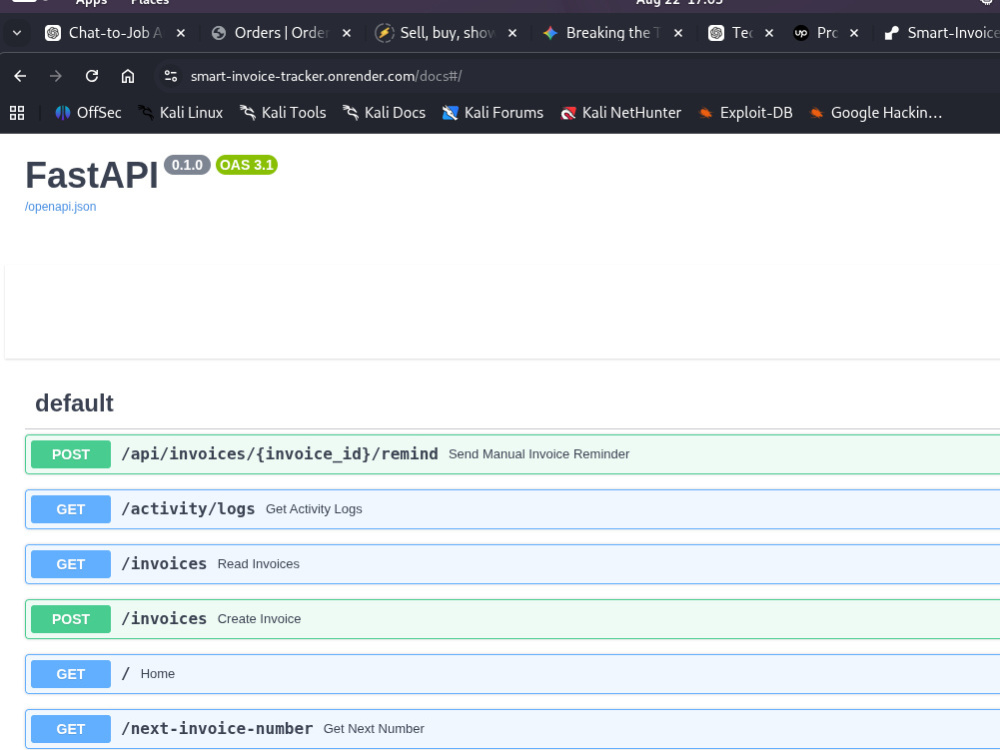Viewport: 1000px width, 750px height.
Task: Open the Kali Tools bookmark
Action: tap(283, 113)
